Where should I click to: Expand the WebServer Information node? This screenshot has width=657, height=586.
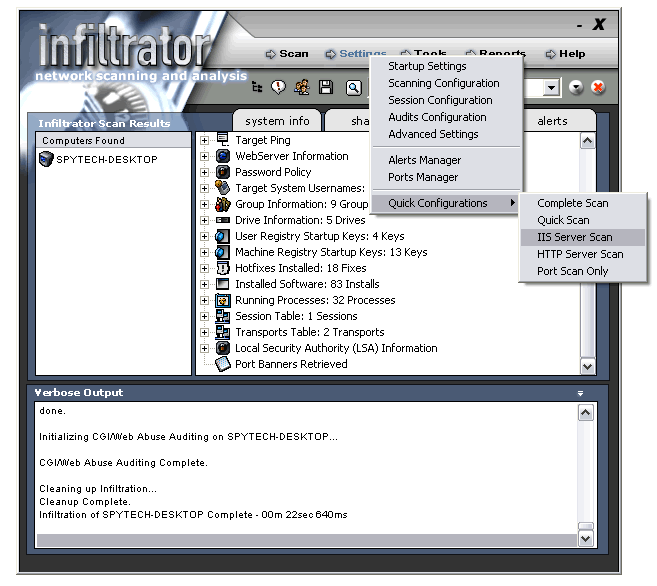point(204,156)
